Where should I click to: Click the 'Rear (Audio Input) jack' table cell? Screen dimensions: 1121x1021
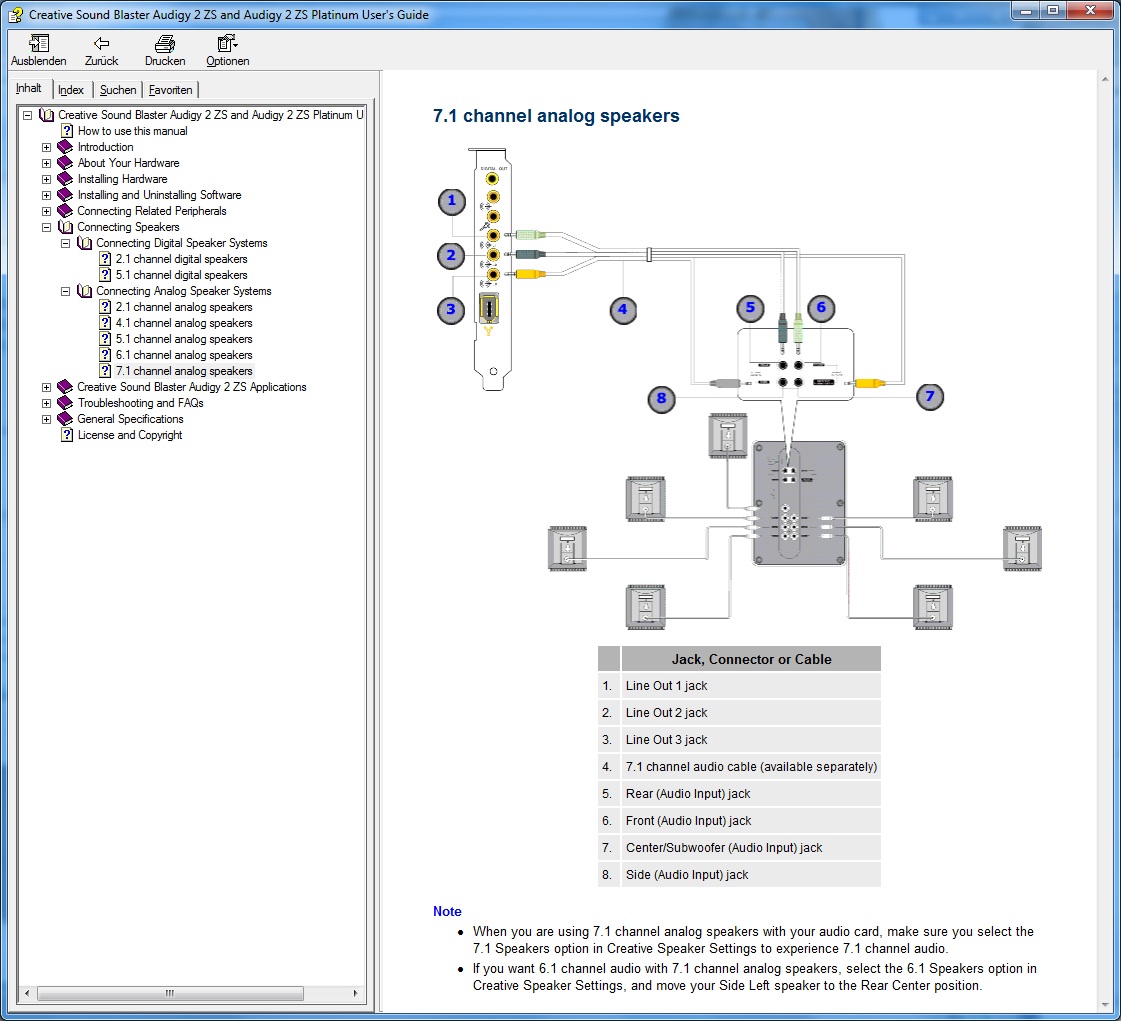751,794
